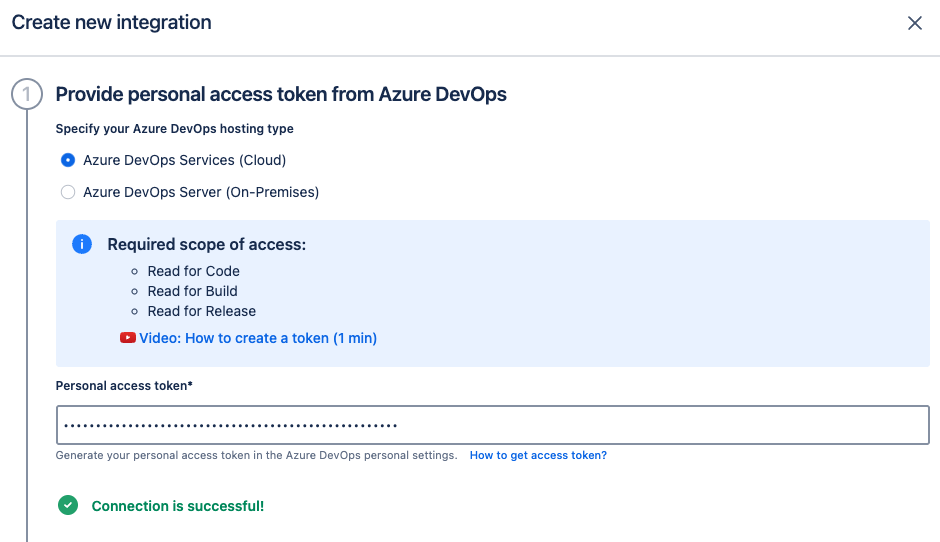Image resolution: width=940 pixels, height=542 pixels.
Task: Open the 'How to get access token?' link
Action: (x=538, y=455)
